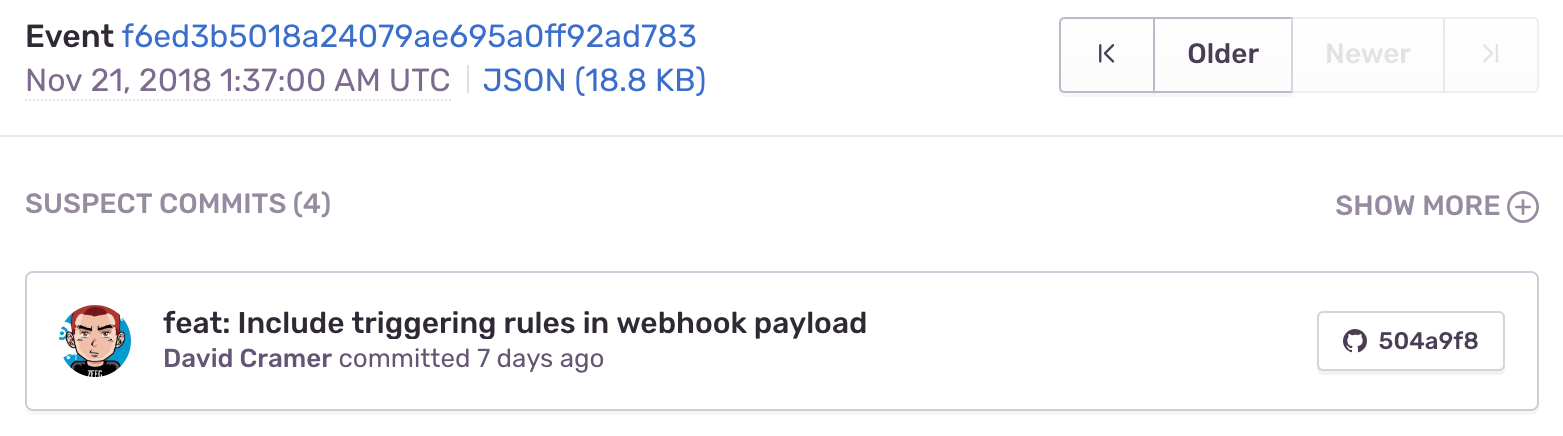1563x436 pixels.
Task: Open the JSON (18.8 KB) link
Action: pyautogui.click(x=594, y=80)
